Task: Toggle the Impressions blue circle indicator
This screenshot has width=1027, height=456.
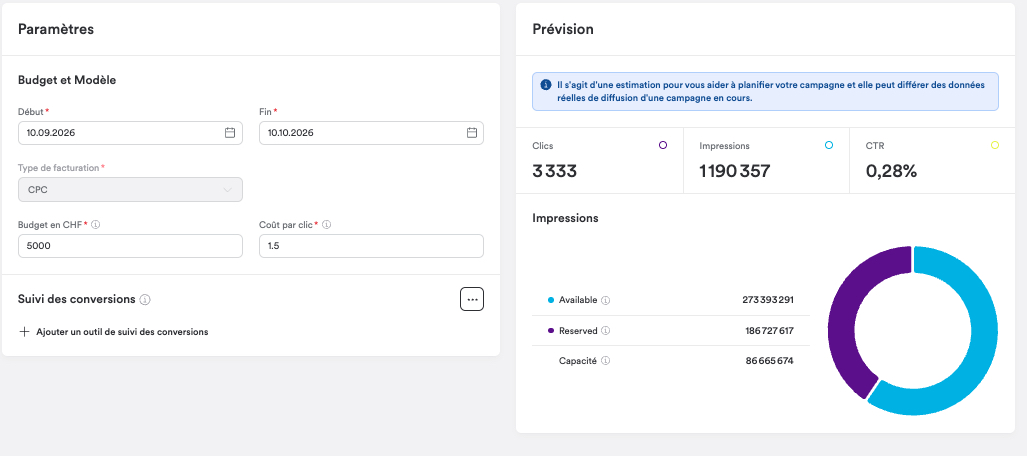Action: click(x=829, y=145)
